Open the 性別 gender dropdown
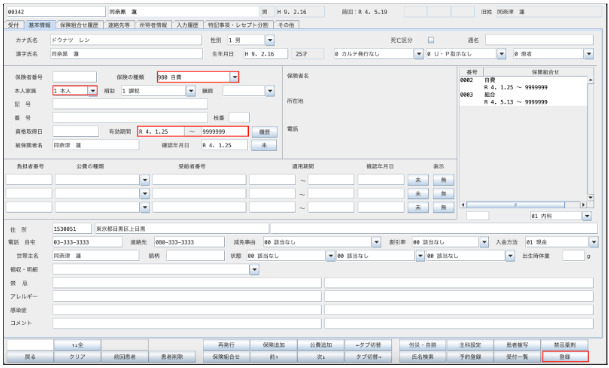Screen dimensions: 609x368 270,40
